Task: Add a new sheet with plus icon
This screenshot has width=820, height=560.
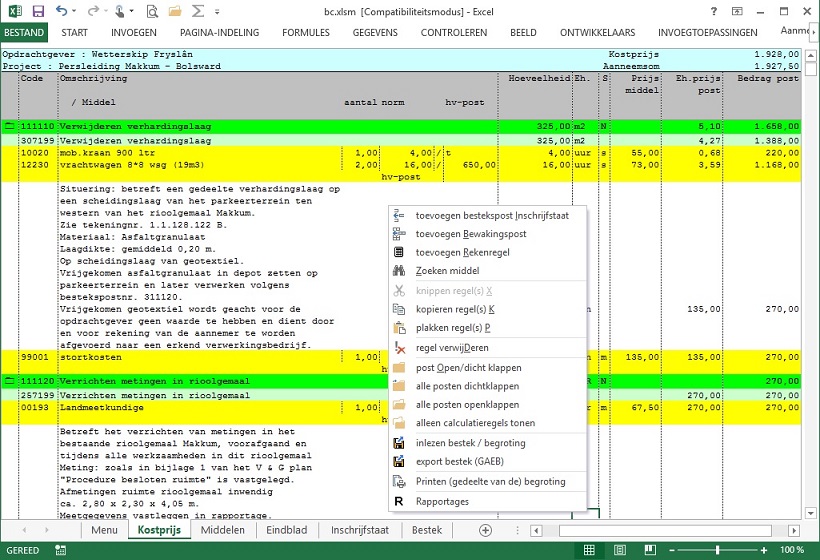Action: [486, 529]
